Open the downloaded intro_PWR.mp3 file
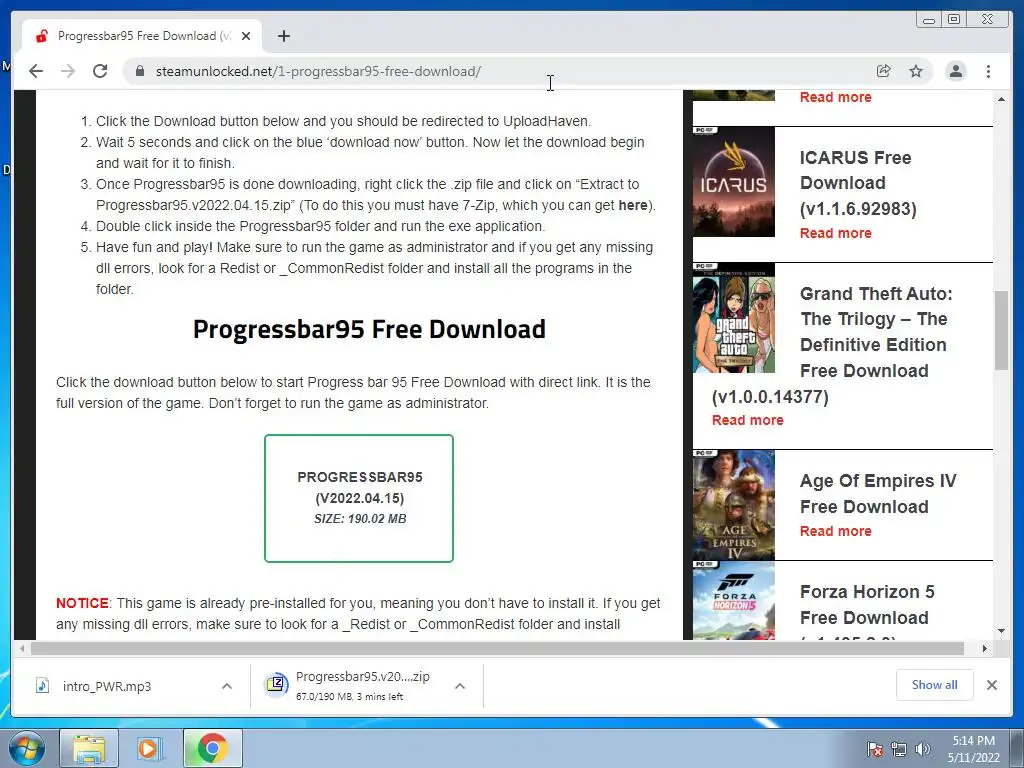 pos(106,686)
